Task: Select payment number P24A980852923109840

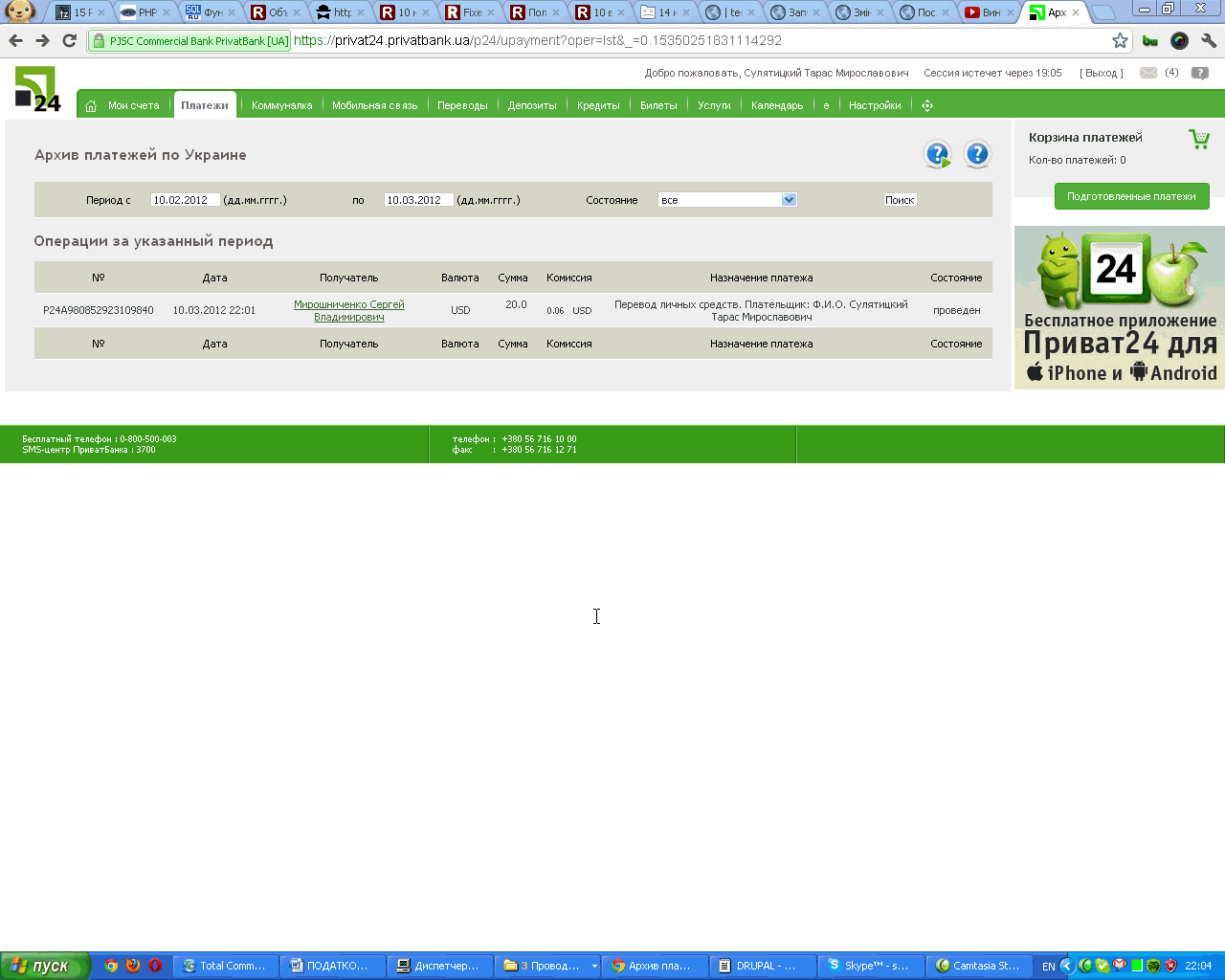Action: 99,310
